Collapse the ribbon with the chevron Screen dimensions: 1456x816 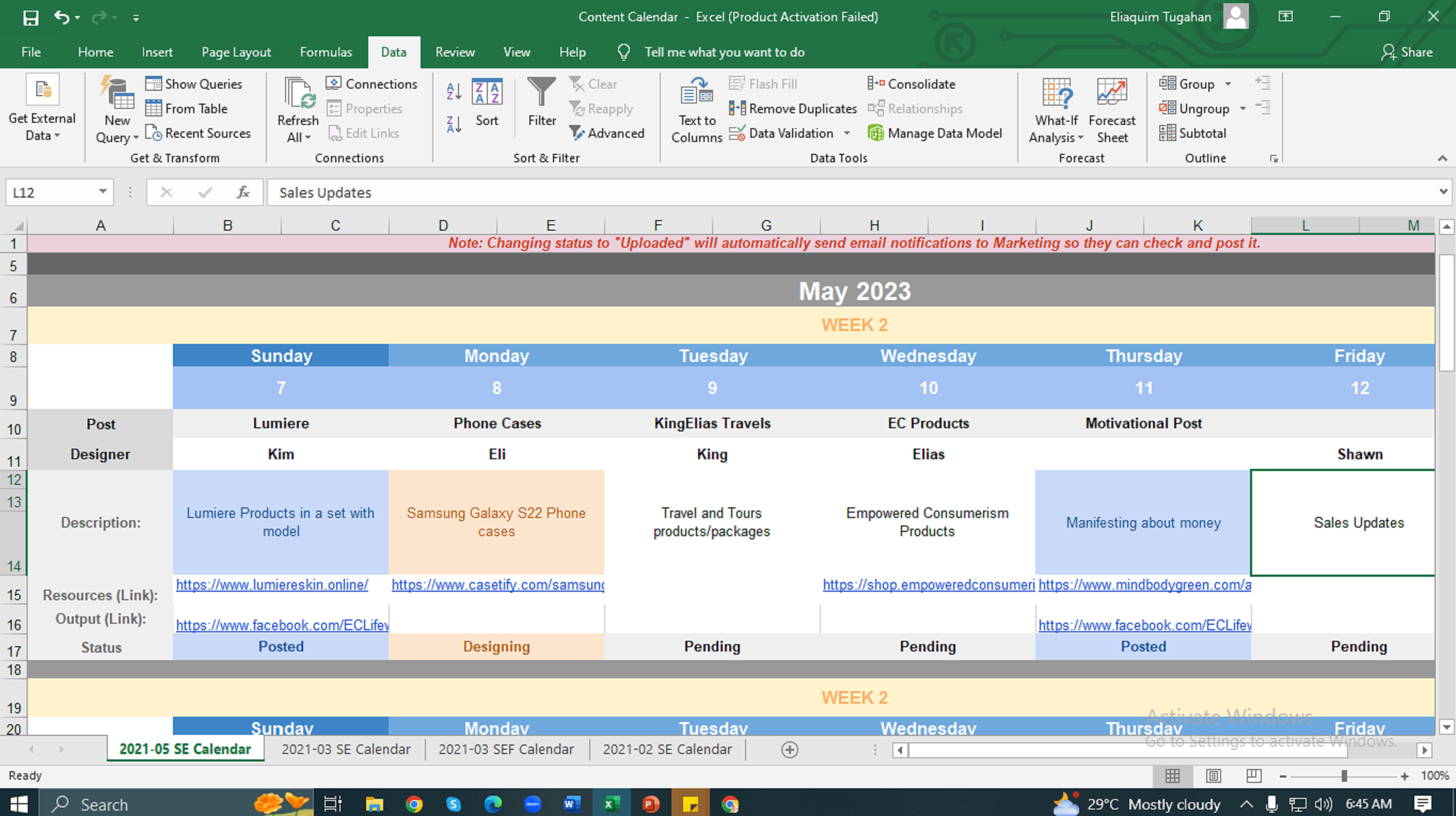click(x=1442, y=158)
